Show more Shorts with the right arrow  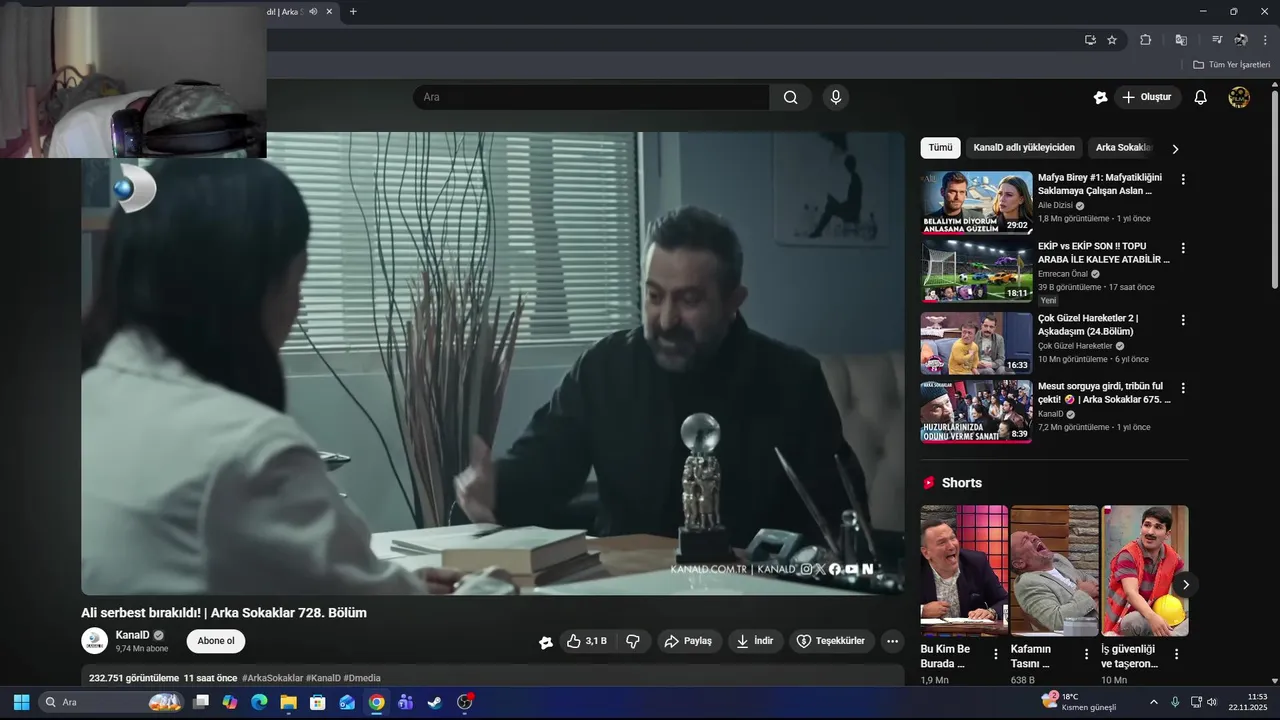point(1185,584)
